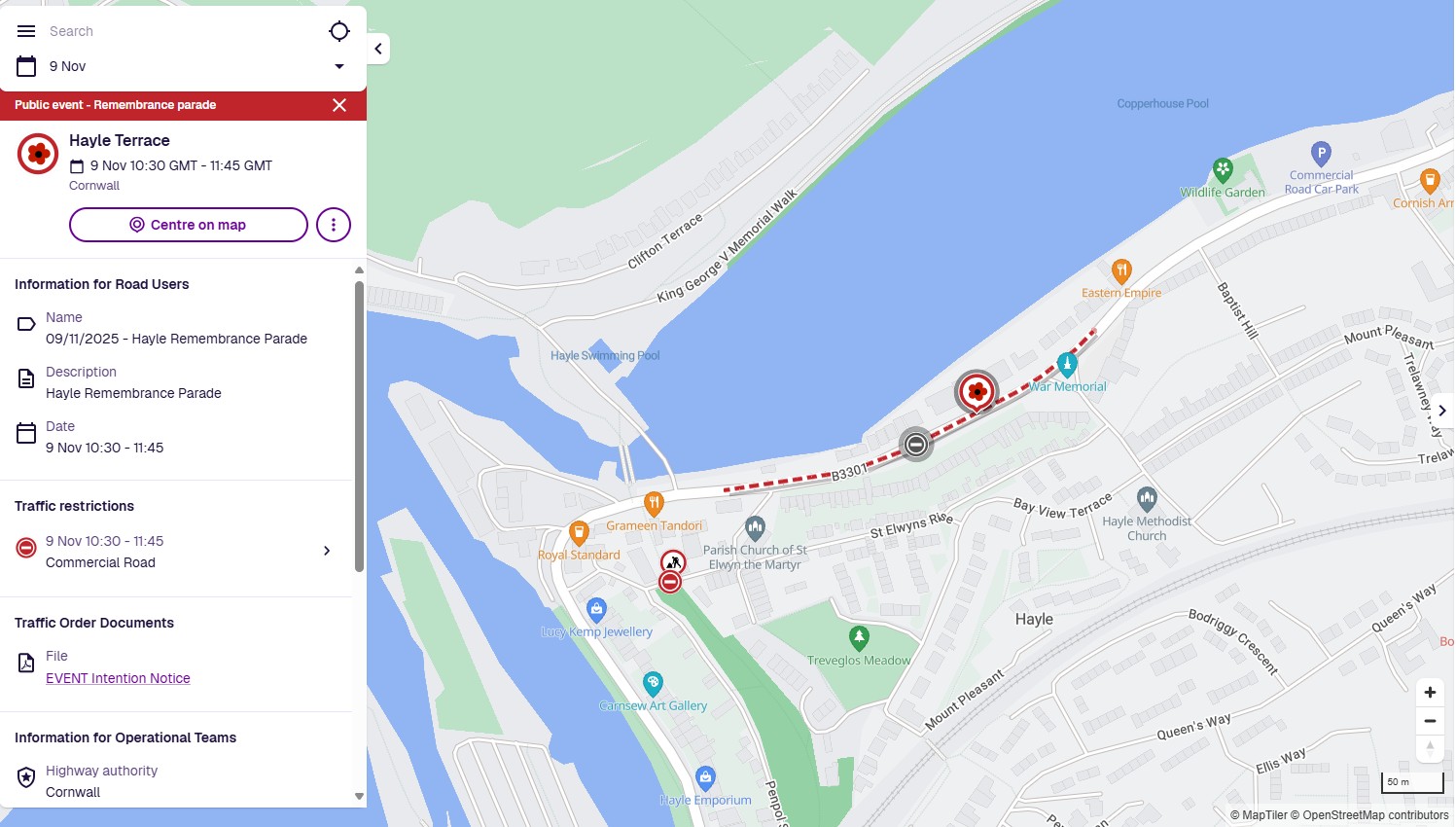Click the poppy event marker on map

(x=977, y=392)
